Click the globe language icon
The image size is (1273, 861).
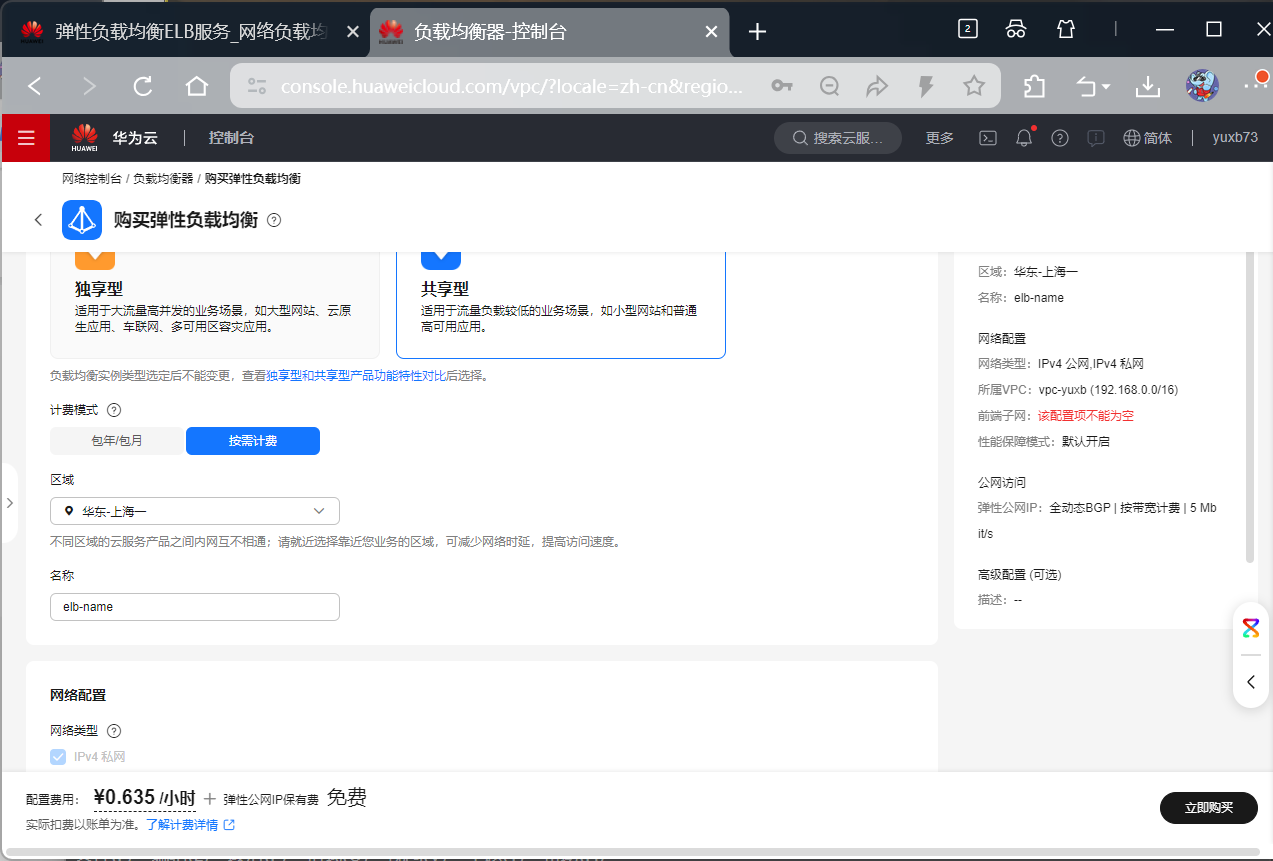coord(1132,138)
